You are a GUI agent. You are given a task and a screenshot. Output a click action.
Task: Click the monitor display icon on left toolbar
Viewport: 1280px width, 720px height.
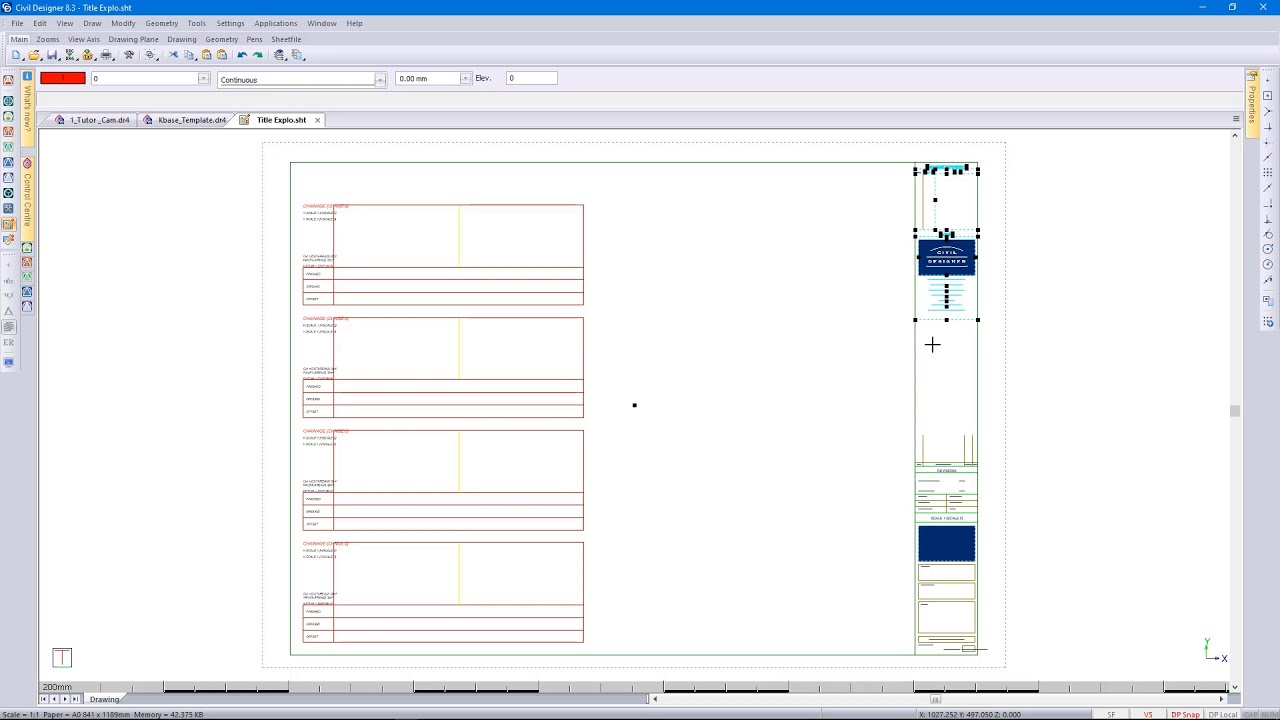coord(9,362)
